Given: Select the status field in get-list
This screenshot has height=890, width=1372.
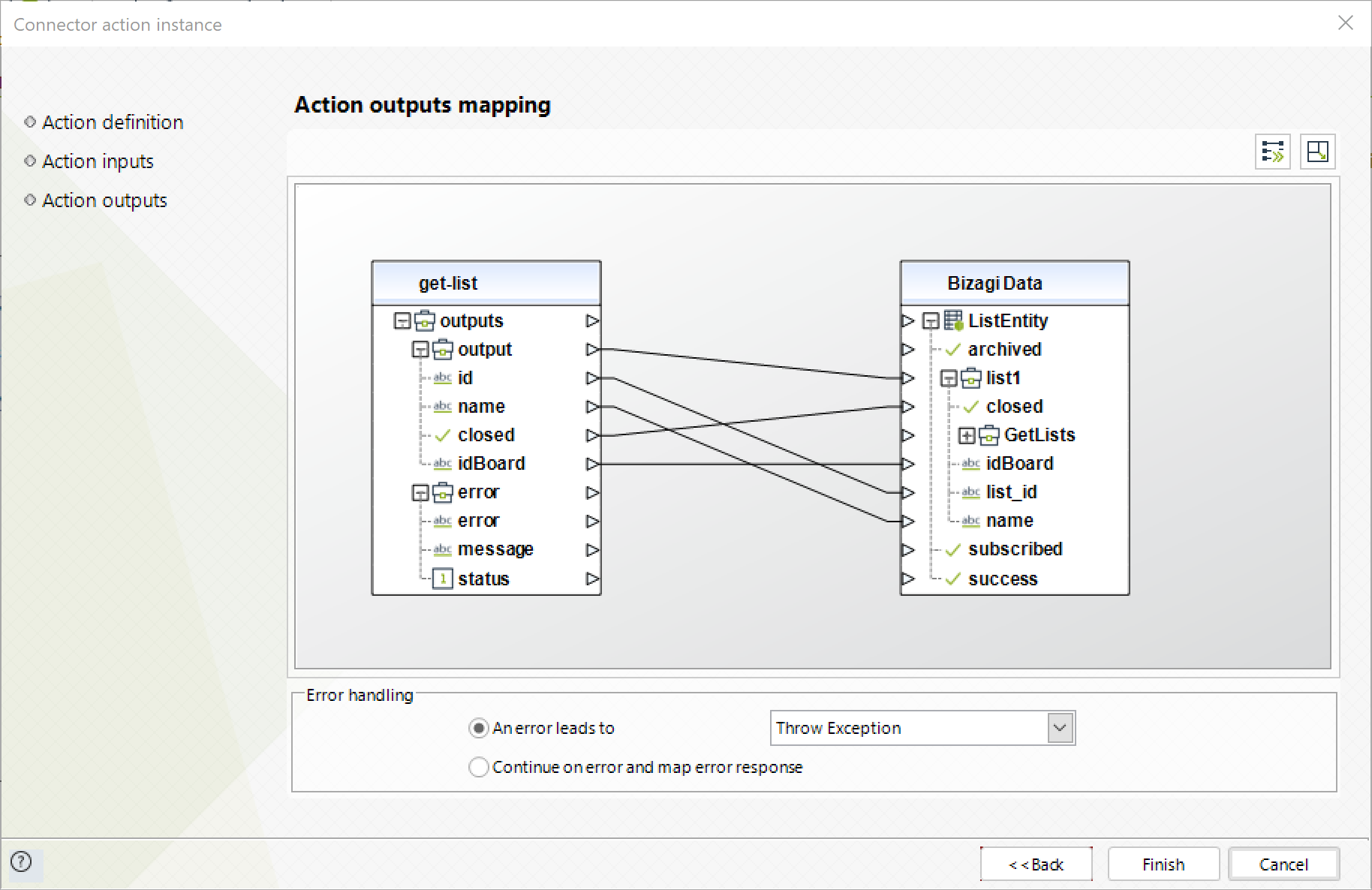Looking at the screenshot, I should click(483, 579).
